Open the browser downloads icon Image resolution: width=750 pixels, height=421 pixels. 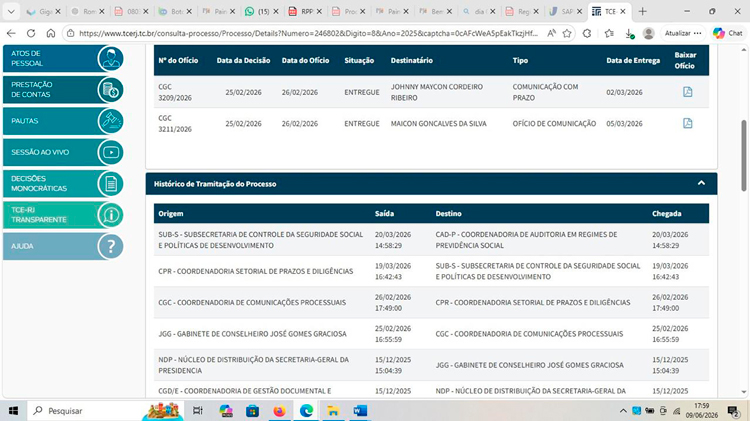(629, 33)
